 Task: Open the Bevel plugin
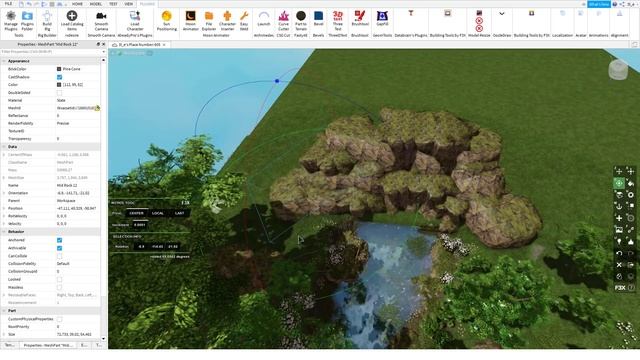318,19
